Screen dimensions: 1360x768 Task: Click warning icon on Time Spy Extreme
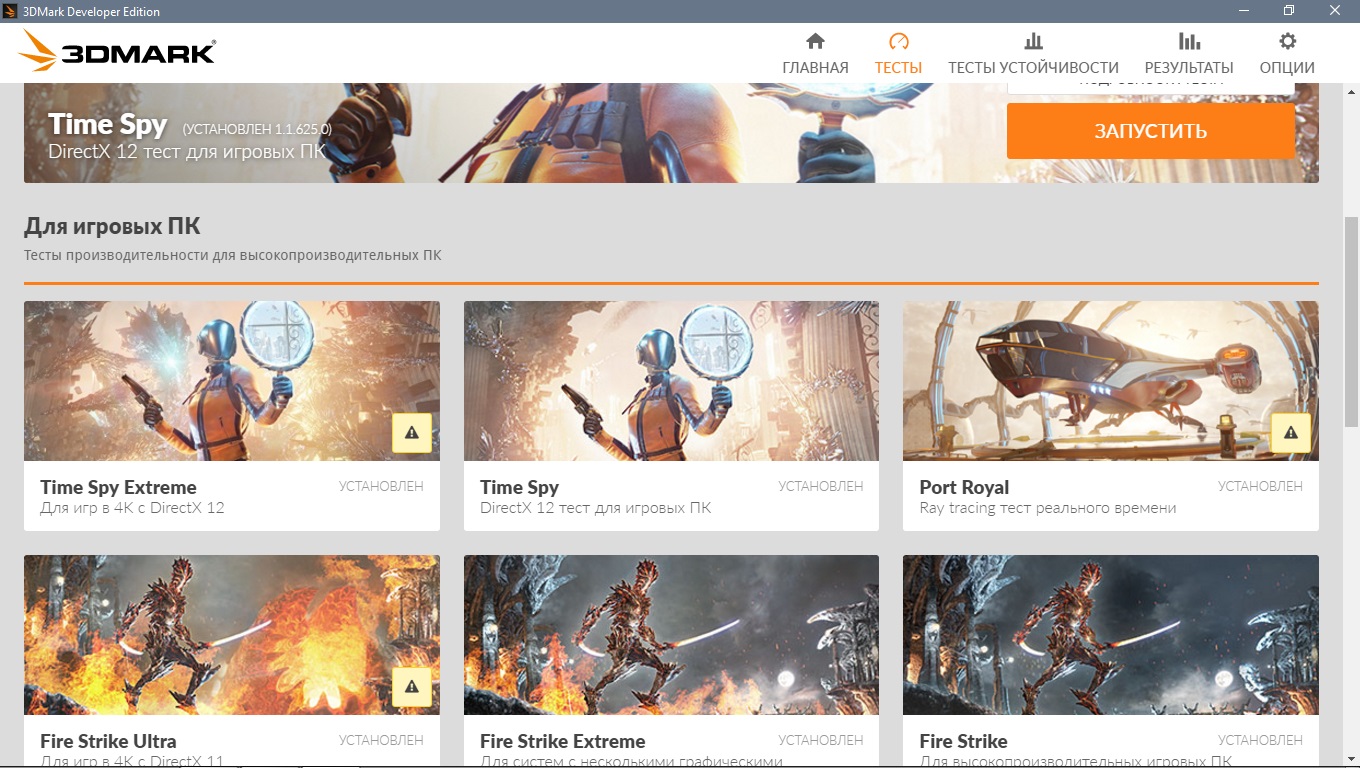point(412,433)
